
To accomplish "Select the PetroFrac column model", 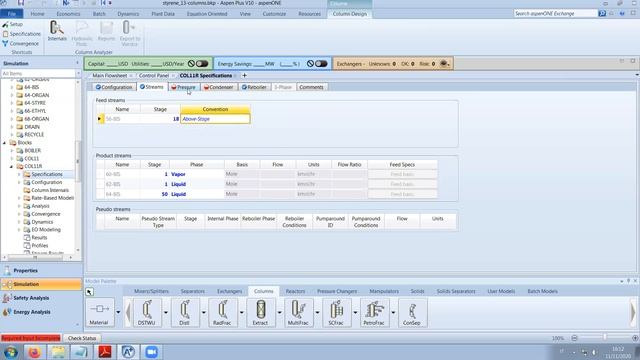I will click(374, 313).
